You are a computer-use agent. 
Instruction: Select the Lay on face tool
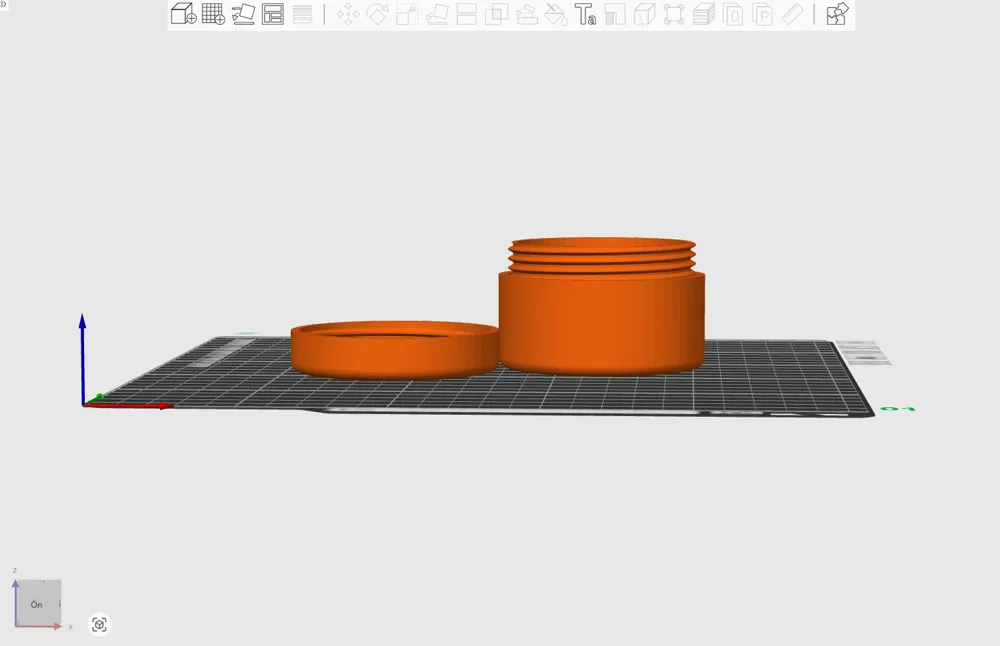point(437,14)
